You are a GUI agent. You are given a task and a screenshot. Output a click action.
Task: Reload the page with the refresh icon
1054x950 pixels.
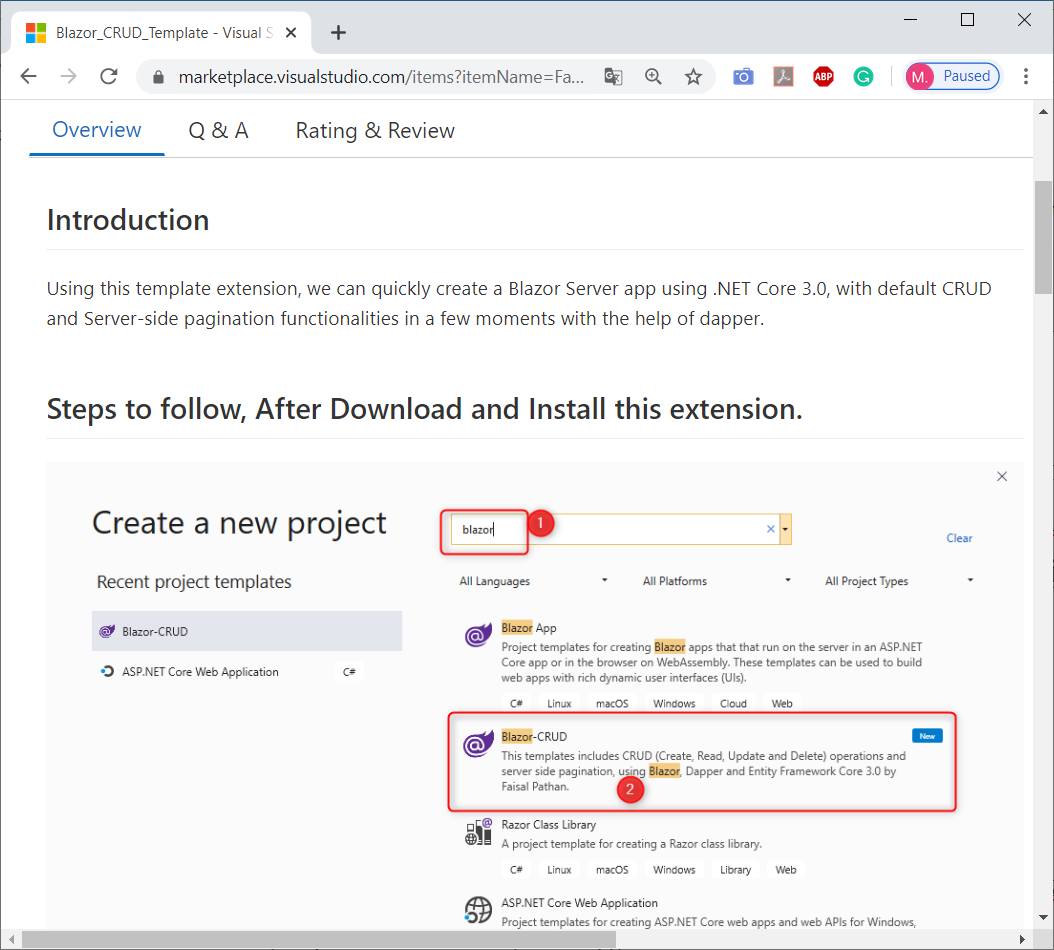pos(108,76)
